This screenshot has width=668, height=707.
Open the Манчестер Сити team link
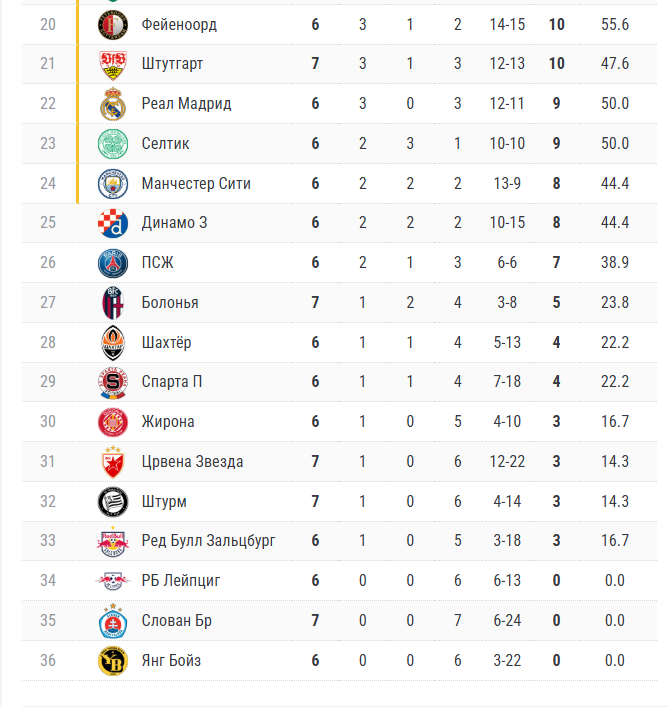click(196, 184)
